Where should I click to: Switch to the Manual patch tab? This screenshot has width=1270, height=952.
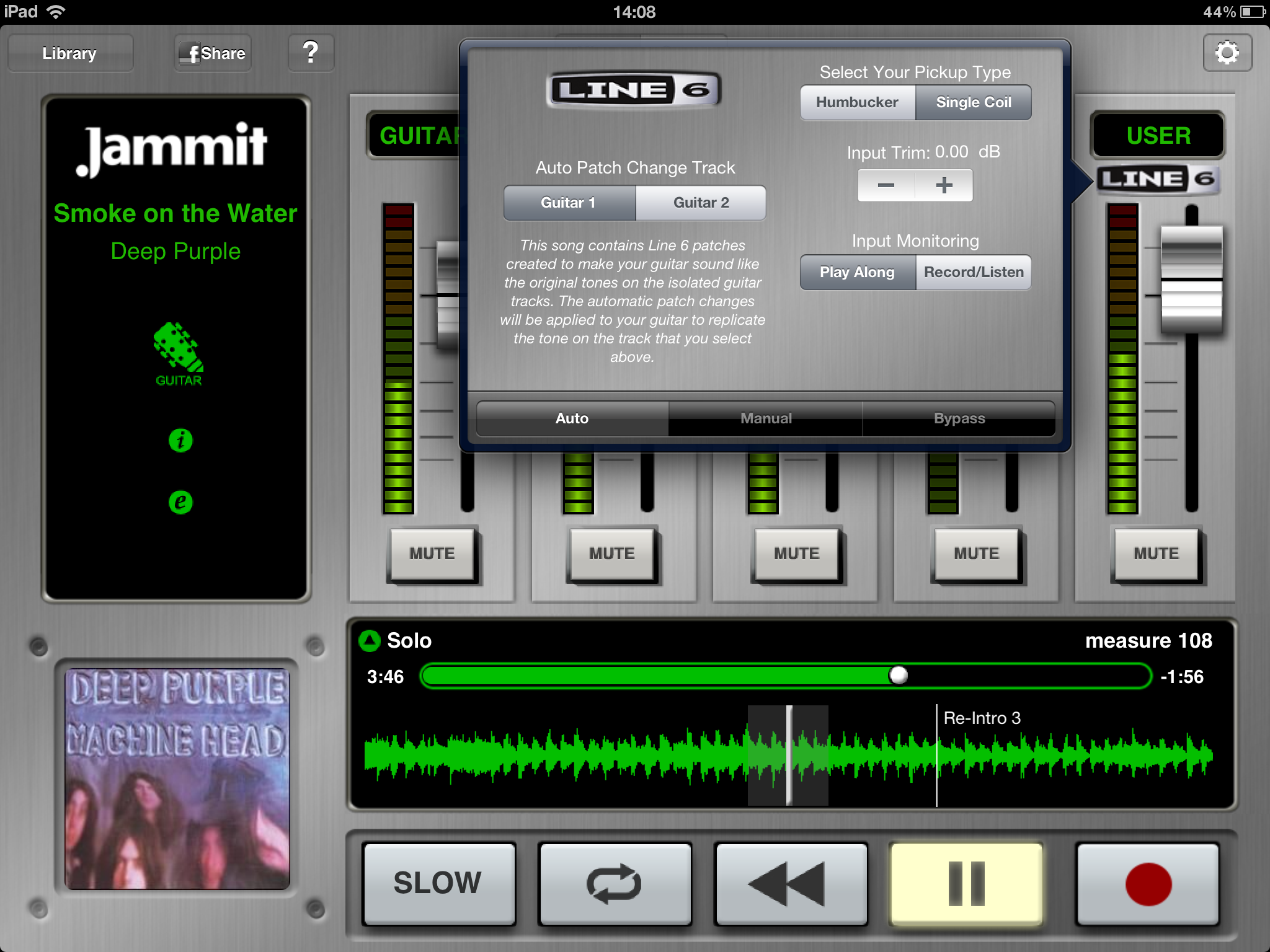click(766, 418)
